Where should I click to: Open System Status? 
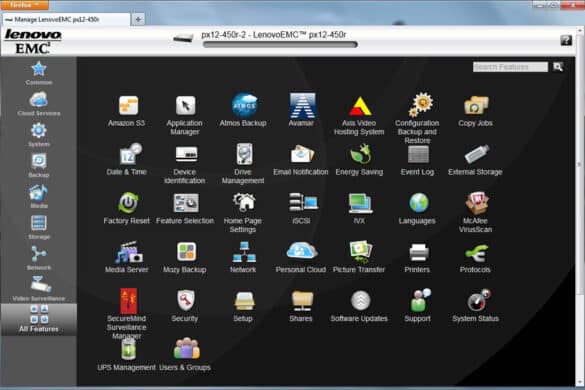point(476,306)
